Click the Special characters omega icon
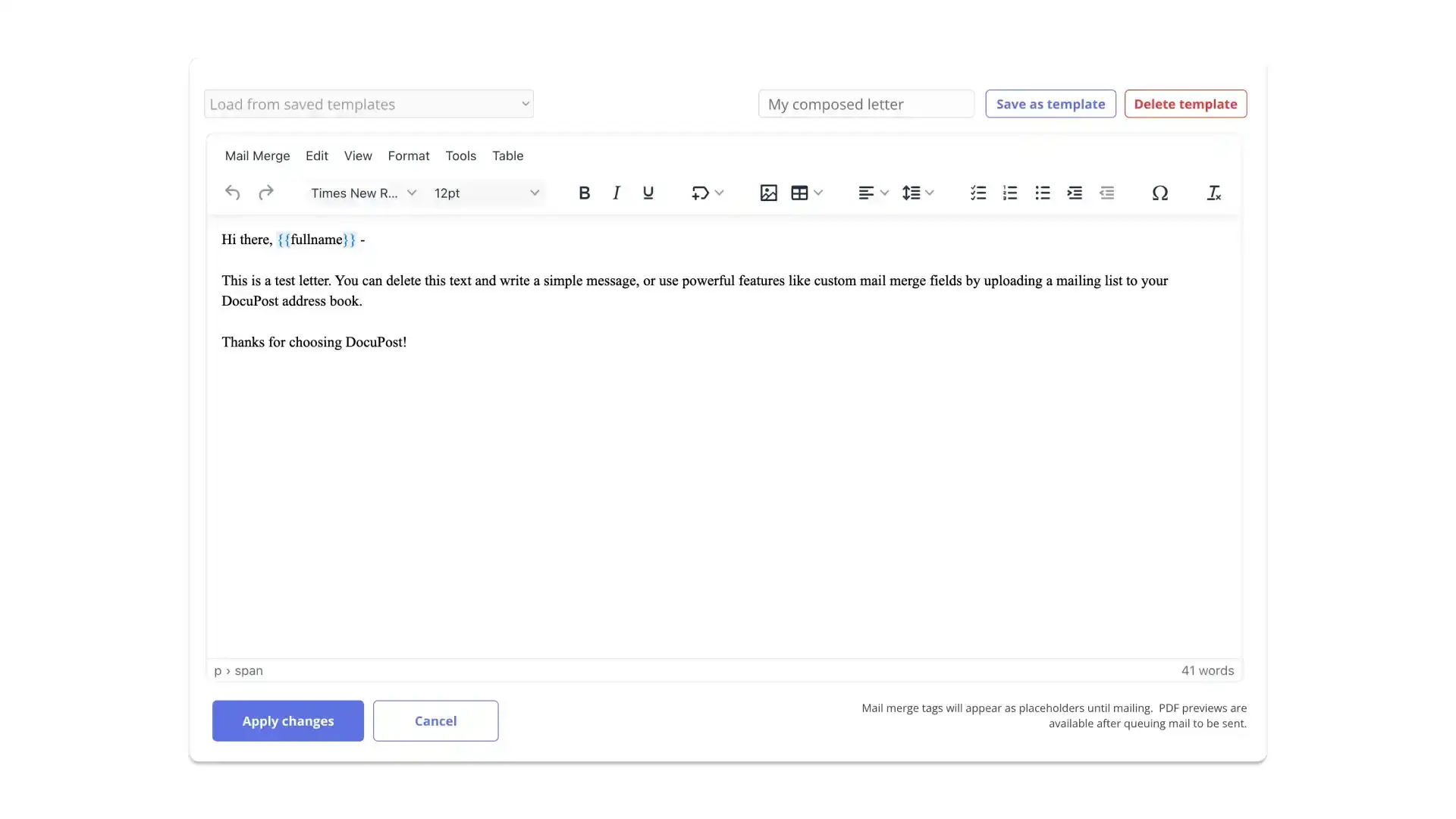 tap(1160, 192)
